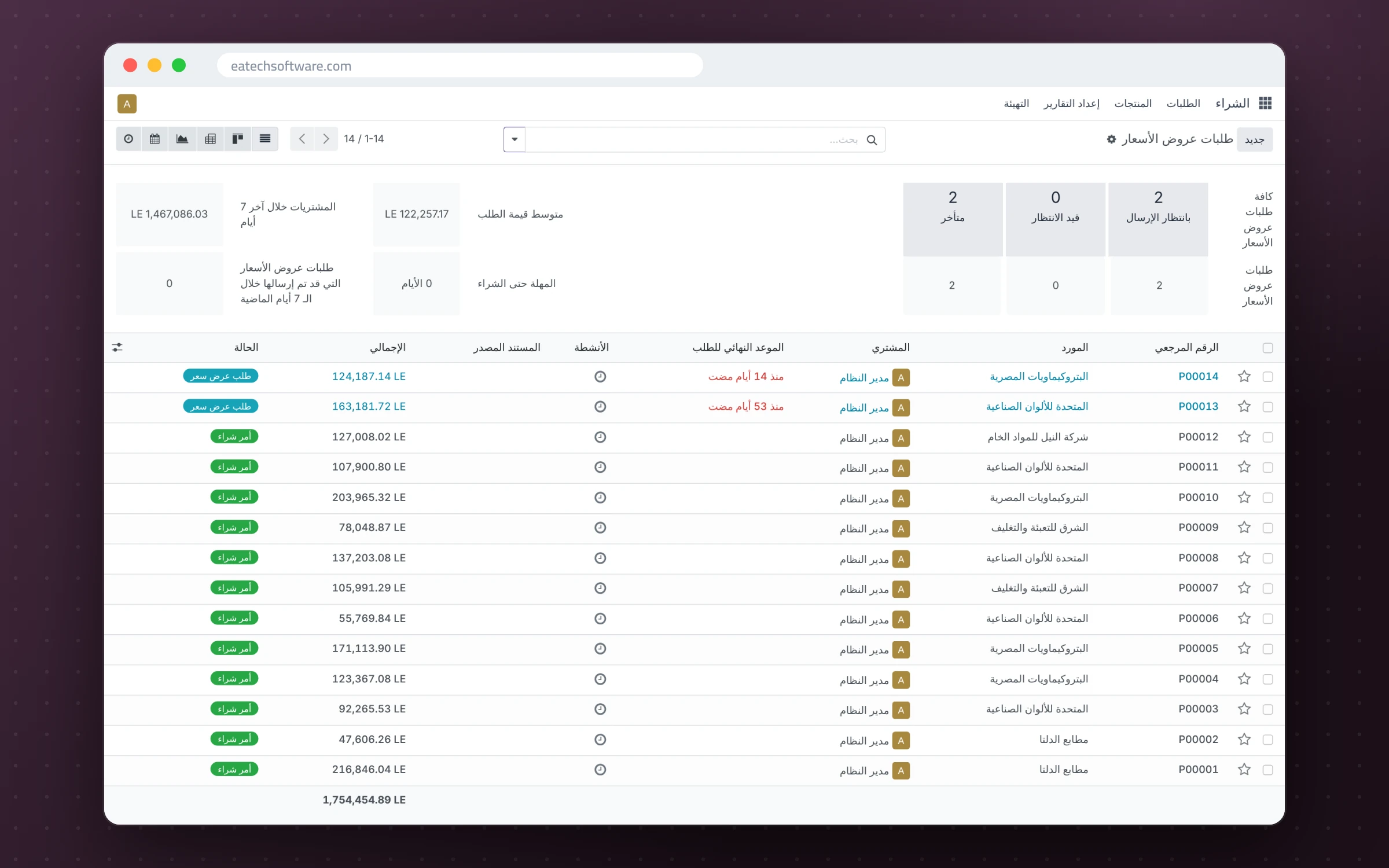
Task: Switch to activity clock view
Action: (128, 139)
